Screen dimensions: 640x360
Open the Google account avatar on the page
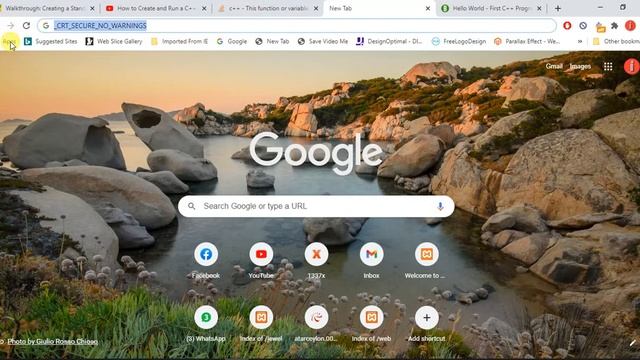[x=631, y=66]
